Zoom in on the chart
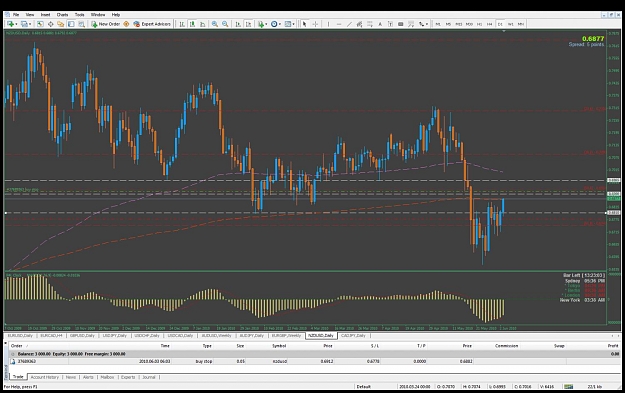 pyautogui.click(x=215, y=24)
